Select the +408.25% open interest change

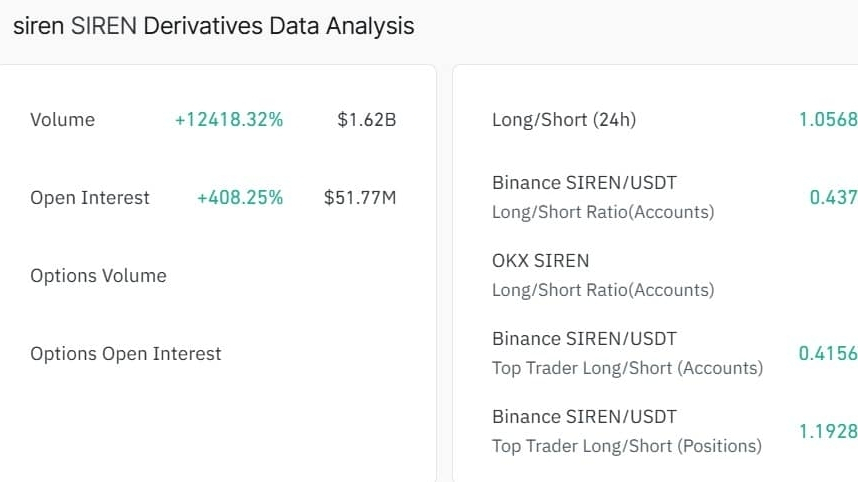point(240,198)
